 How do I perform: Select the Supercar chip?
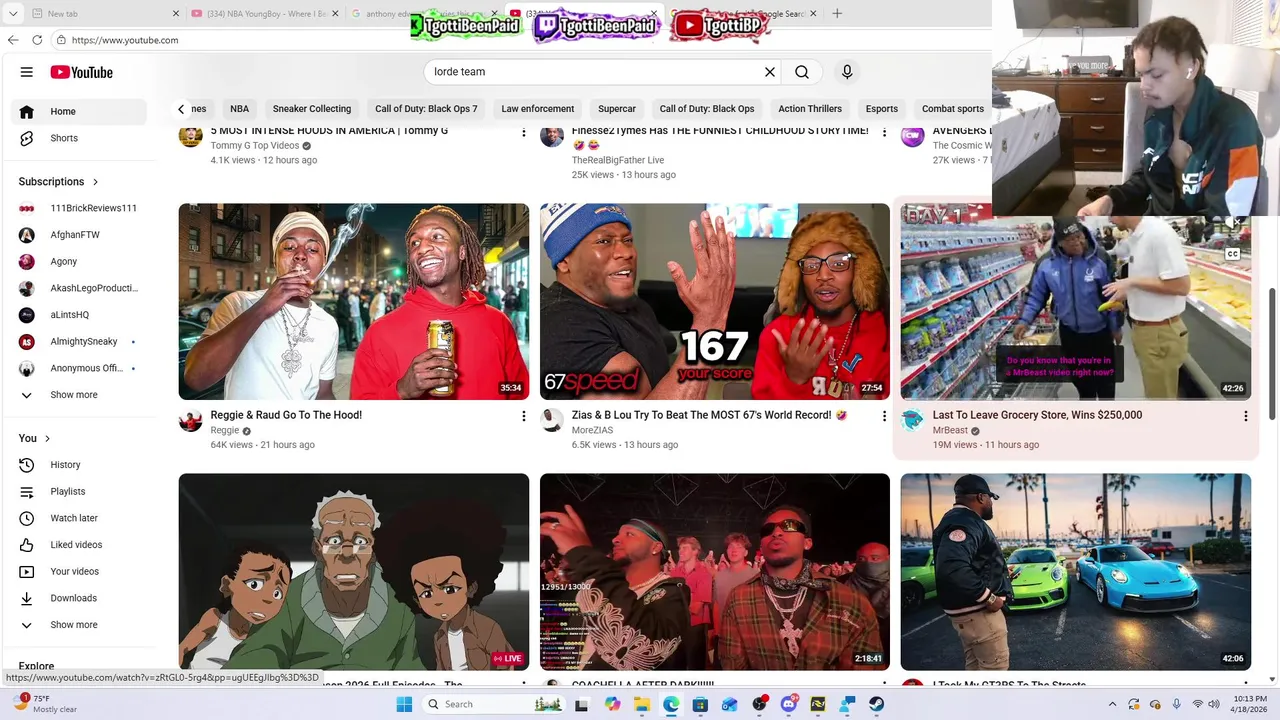click(x=617, y=109)
